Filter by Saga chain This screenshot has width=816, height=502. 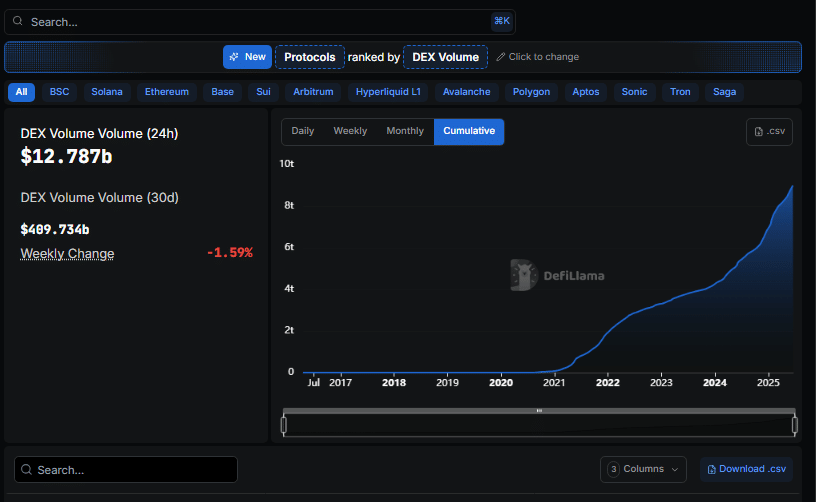coord(724,92)
